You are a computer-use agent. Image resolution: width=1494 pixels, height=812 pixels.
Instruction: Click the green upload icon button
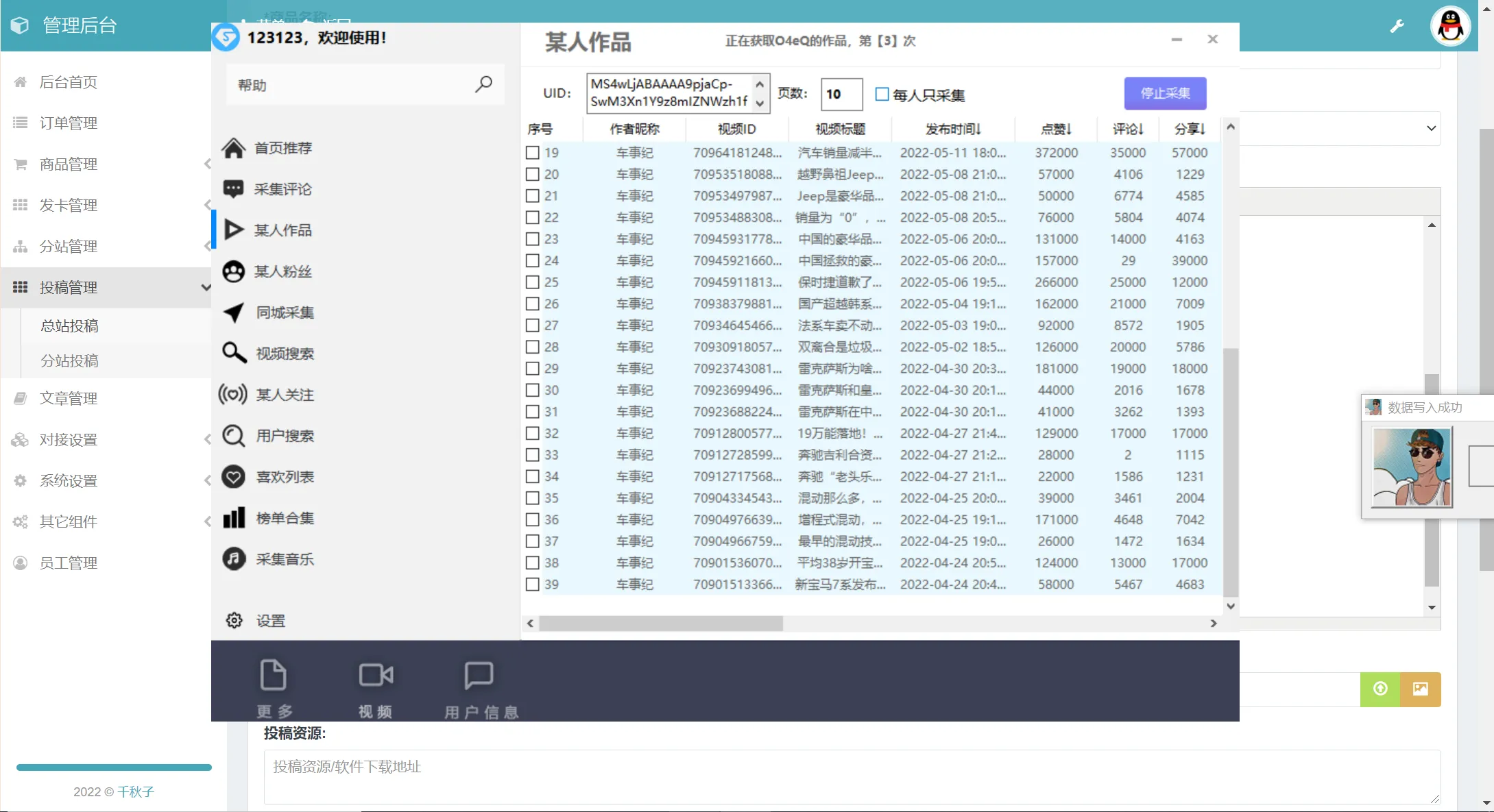[1380, 689]
